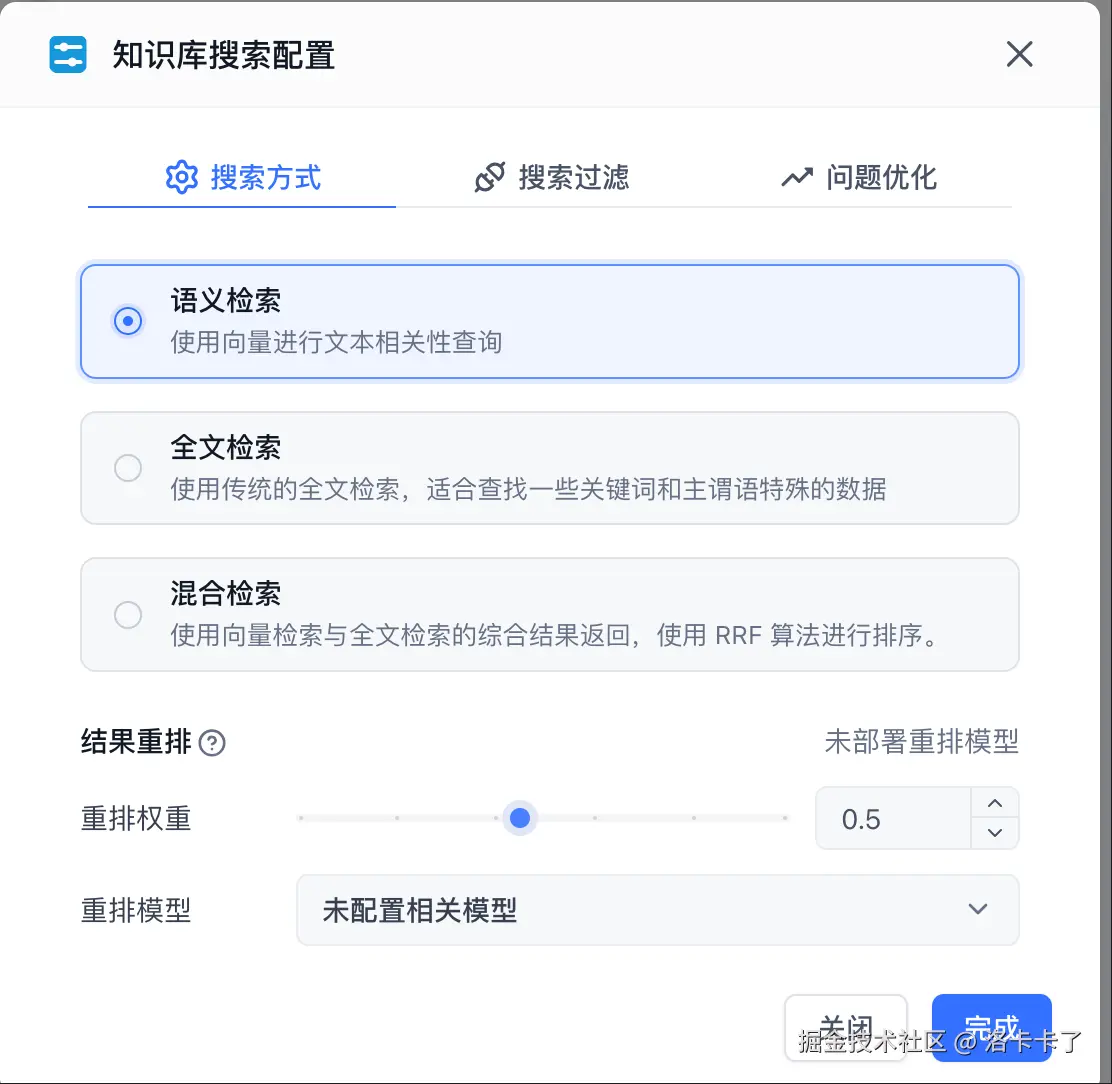1112x1084 pixels.
Task: Choose the 混合检索 option card description
Action: click(557, 635)
